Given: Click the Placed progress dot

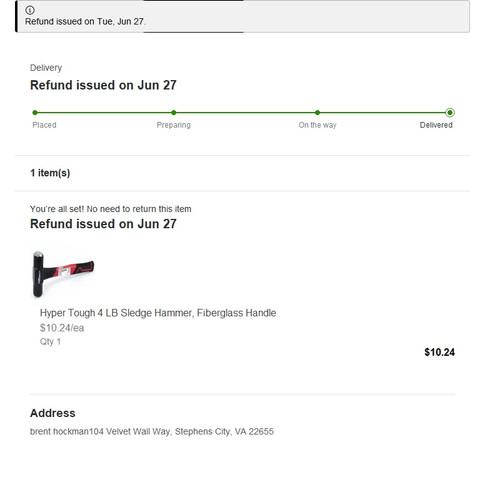Looking at the screenshot, I should [x=35, y=113].
